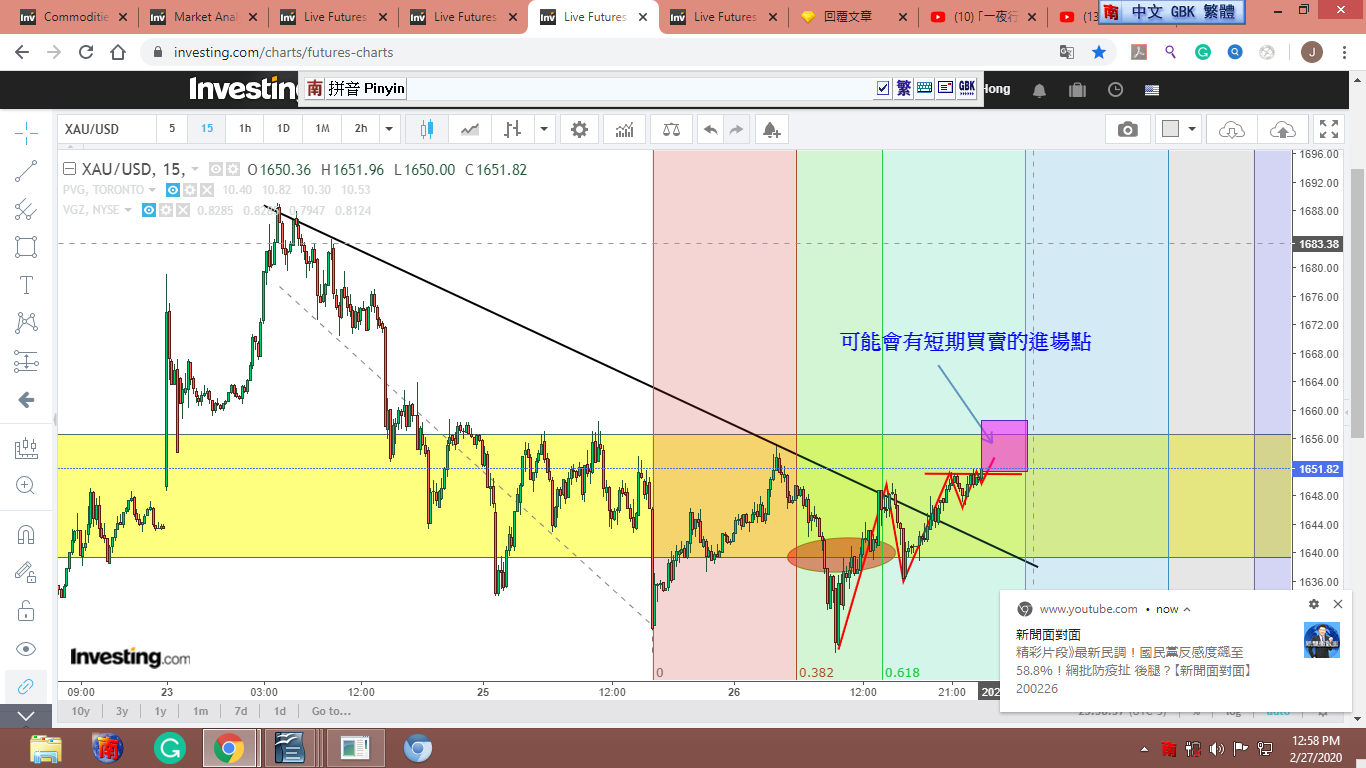This screenshot has height=768, width=1366.
Task: Open the indicators menu
Action: point(624,129)
